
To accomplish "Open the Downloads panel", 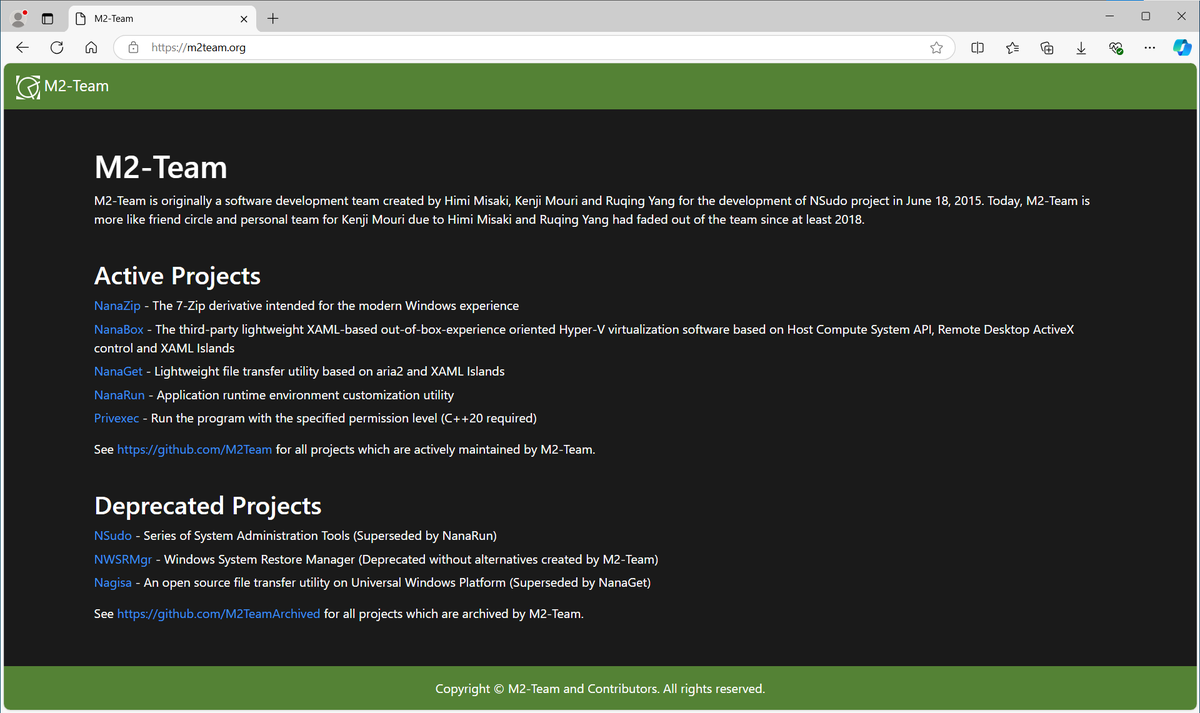I will (1081, 47).
